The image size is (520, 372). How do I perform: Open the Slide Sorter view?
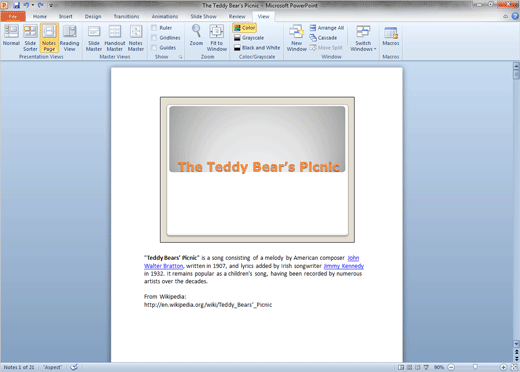[30, 37]
